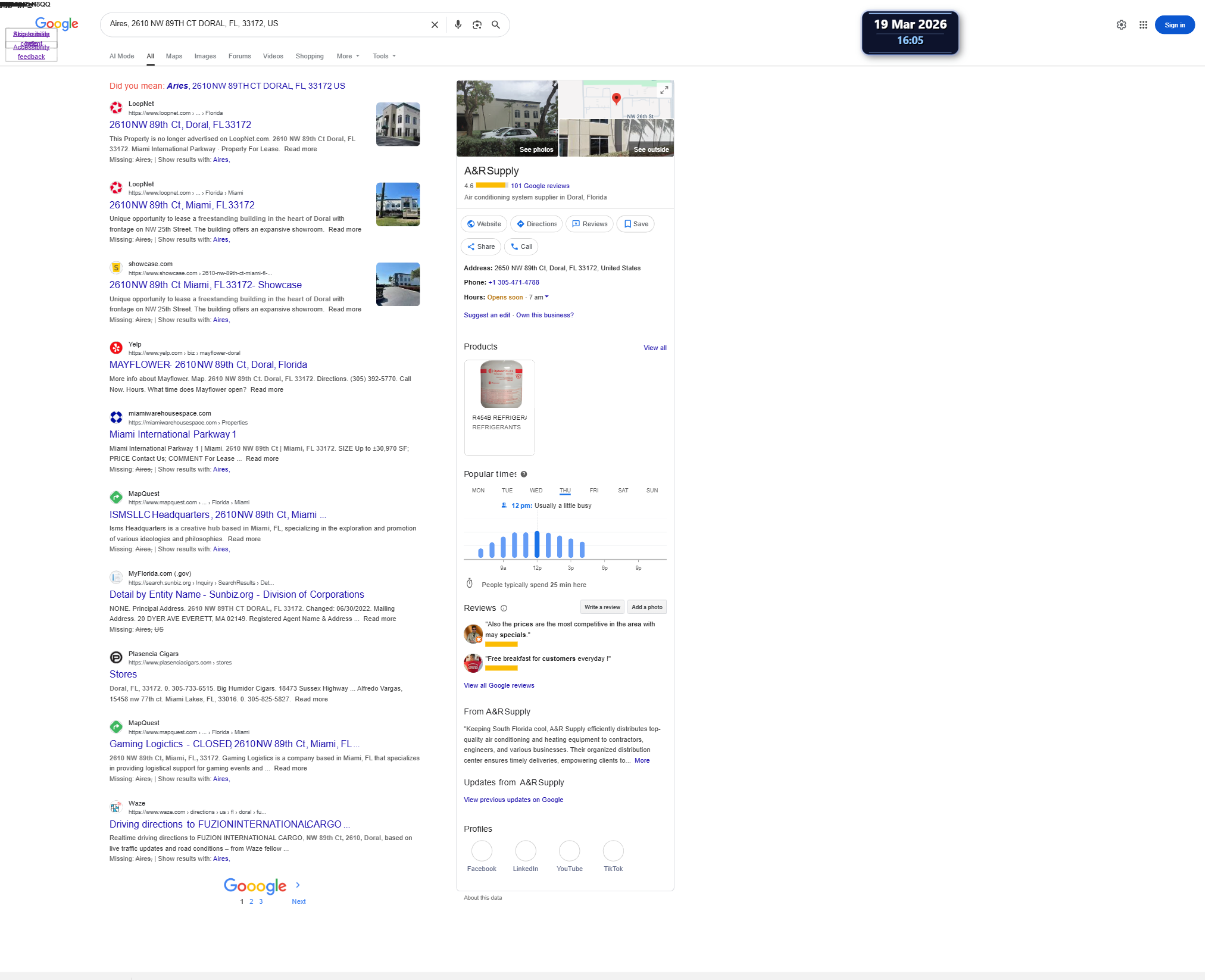Open the R454B Refrigerant product thumbnail
This screenshot has width=1212, height=980.
click(501, 384)
